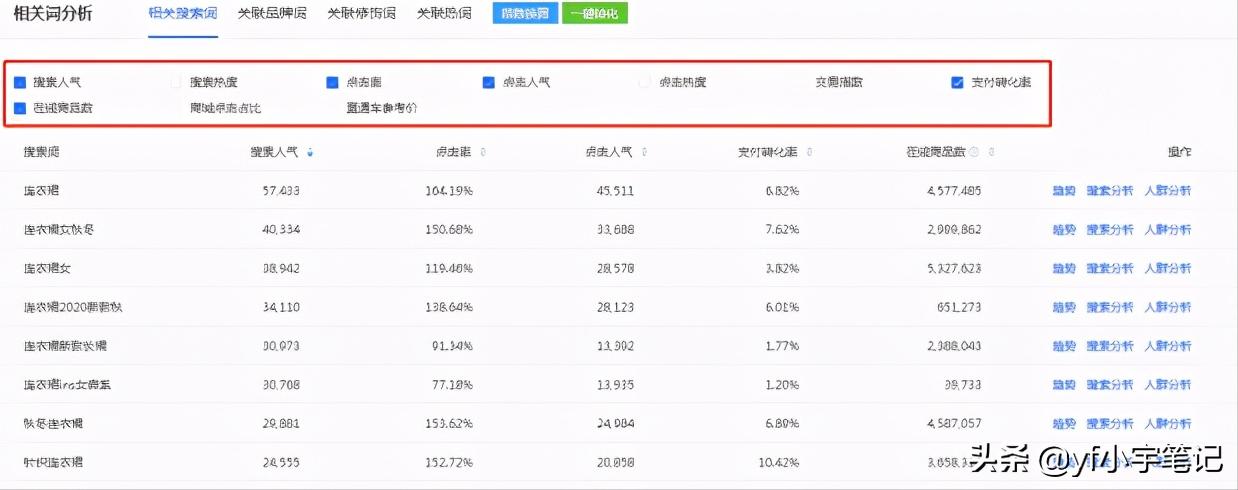Open 搜索分析 link in the 30,708 row
This screenshot has width=1238, height=490.
1110,385
